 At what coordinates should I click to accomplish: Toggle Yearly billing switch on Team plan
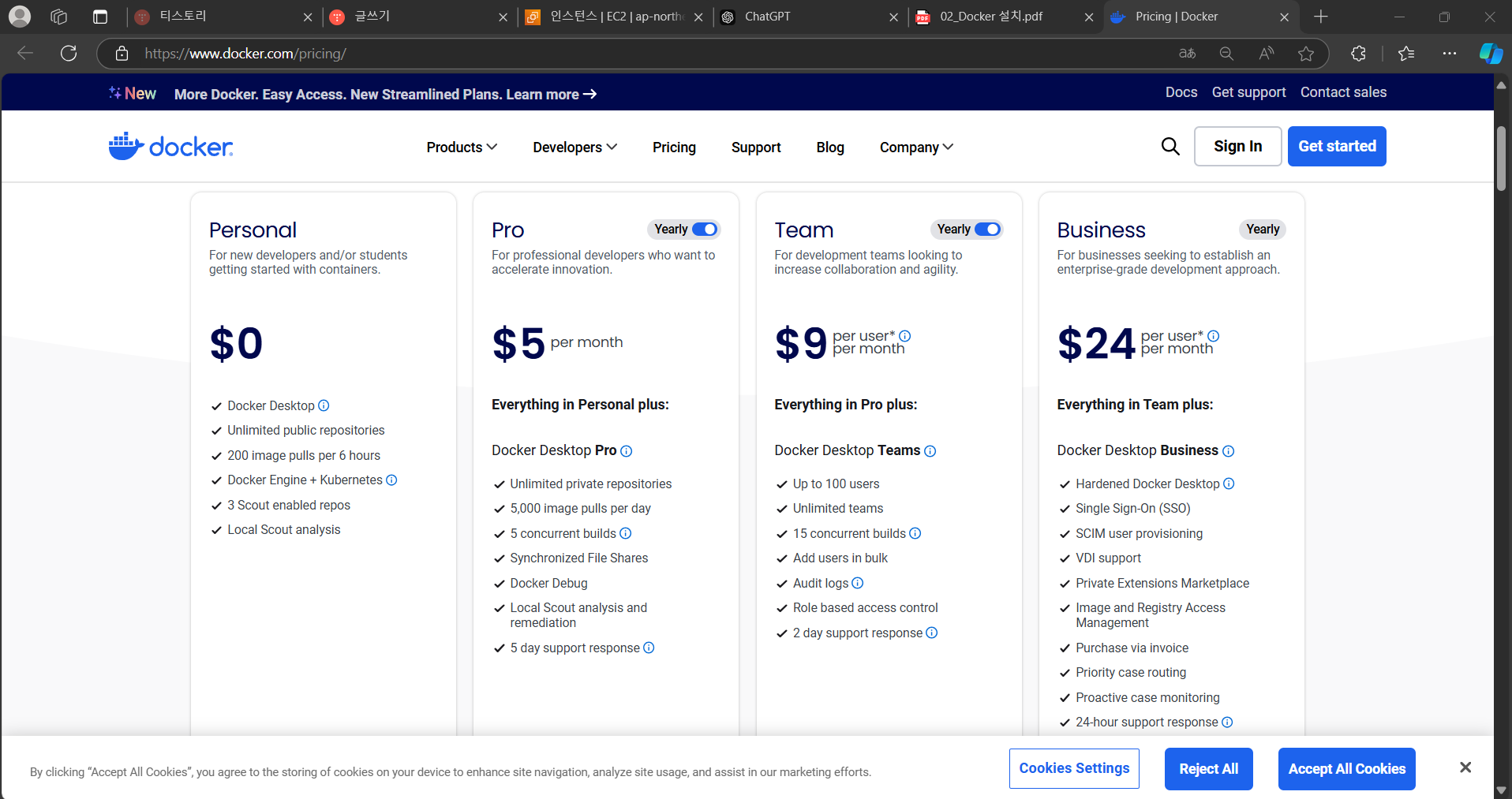coord(987,229)
